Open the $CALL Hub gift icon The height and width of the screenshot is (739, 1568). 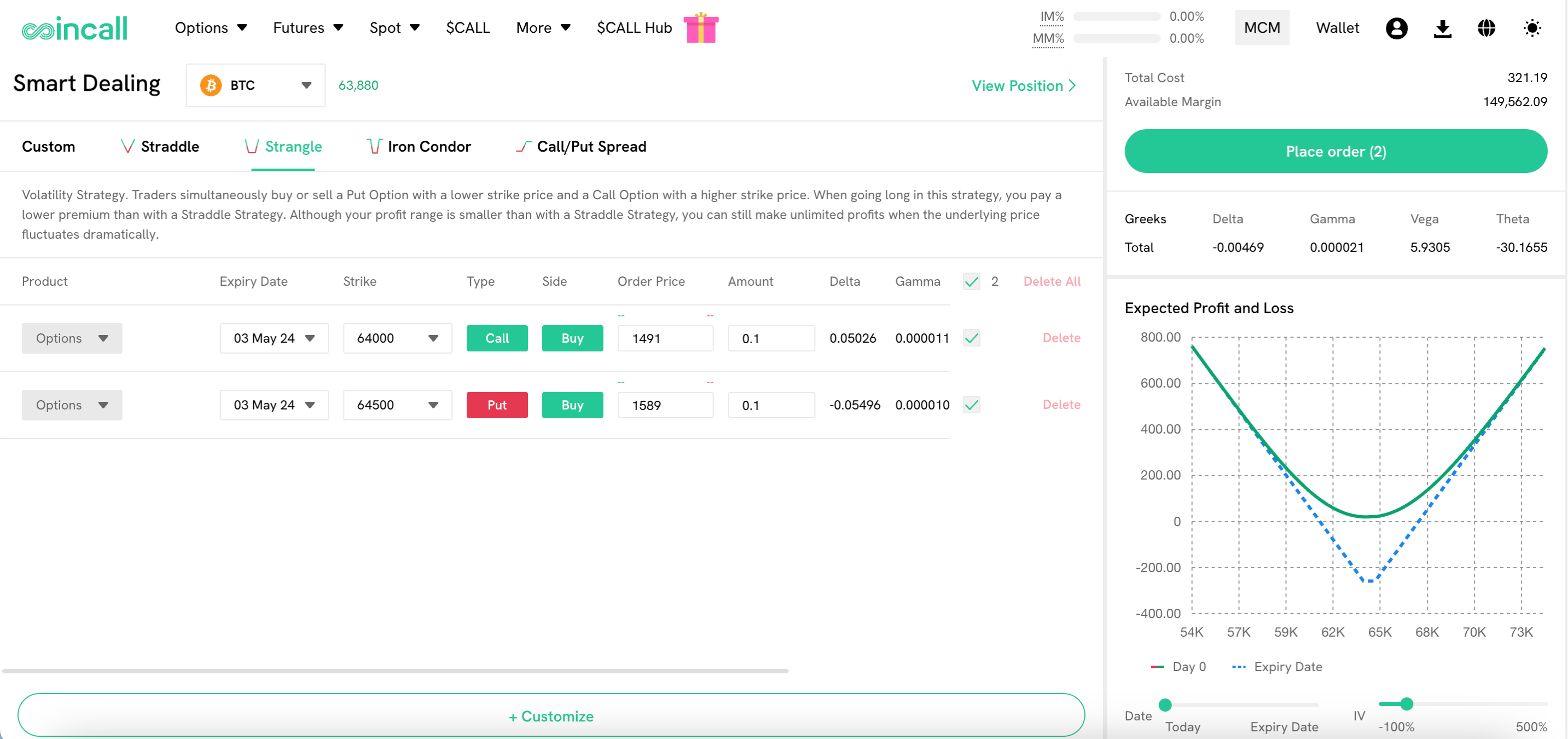[x=701, y=28]
